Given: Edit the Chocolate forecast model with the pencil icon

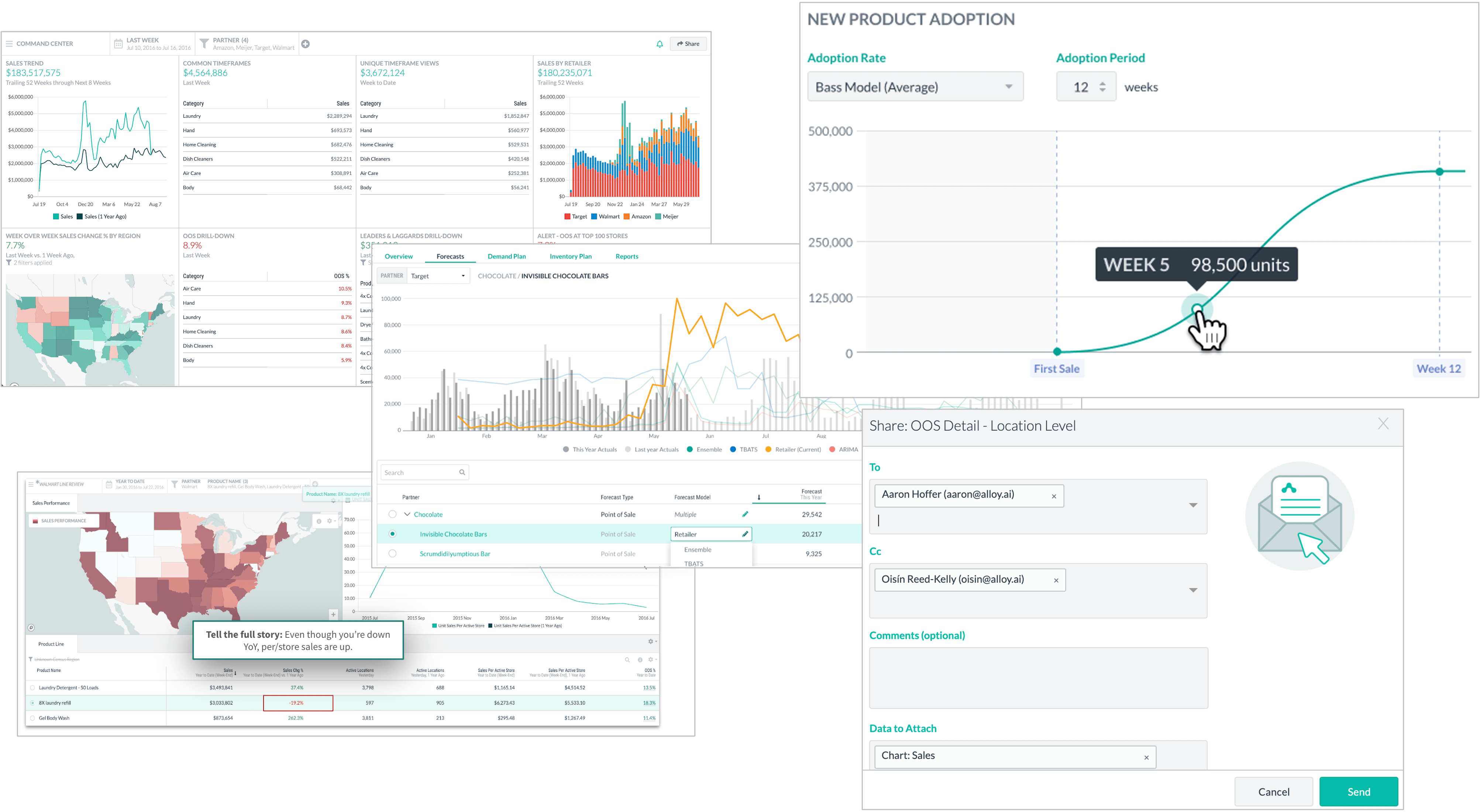Looking at the screenshot, I should 745,514.
